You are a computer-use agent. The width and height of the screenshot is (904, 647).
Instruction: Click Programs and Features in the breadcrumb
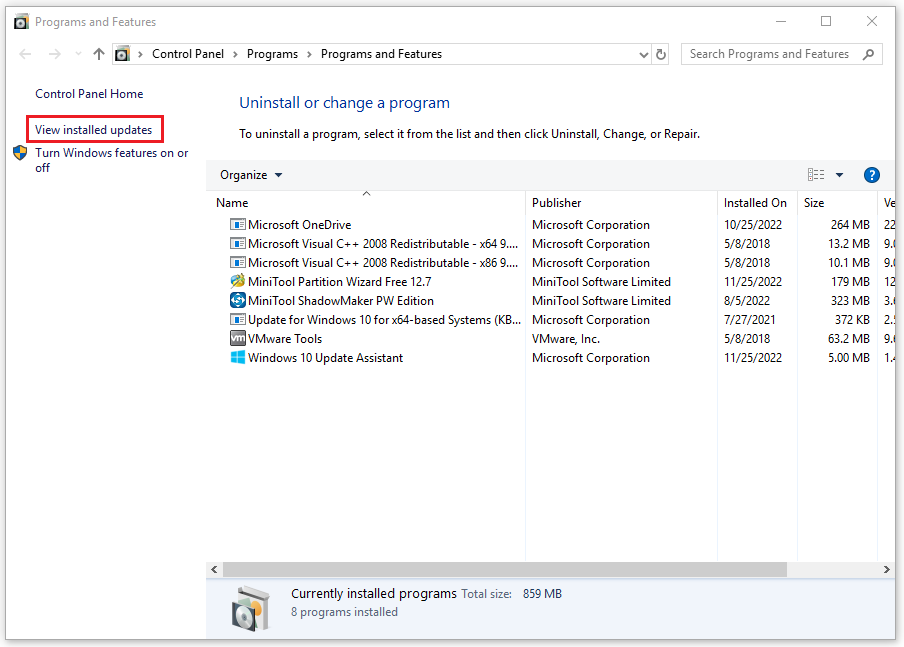pos(381,54)
